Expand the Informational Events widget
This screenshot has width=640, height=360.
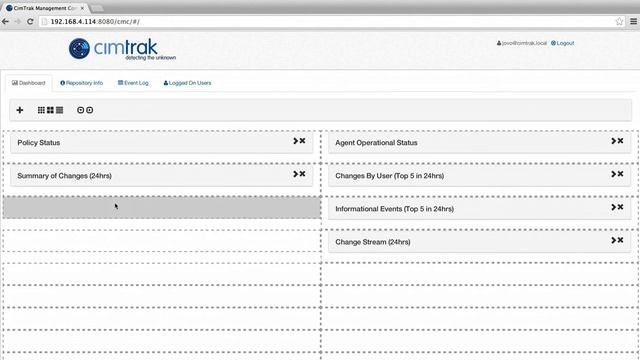[x=613, y=207]
